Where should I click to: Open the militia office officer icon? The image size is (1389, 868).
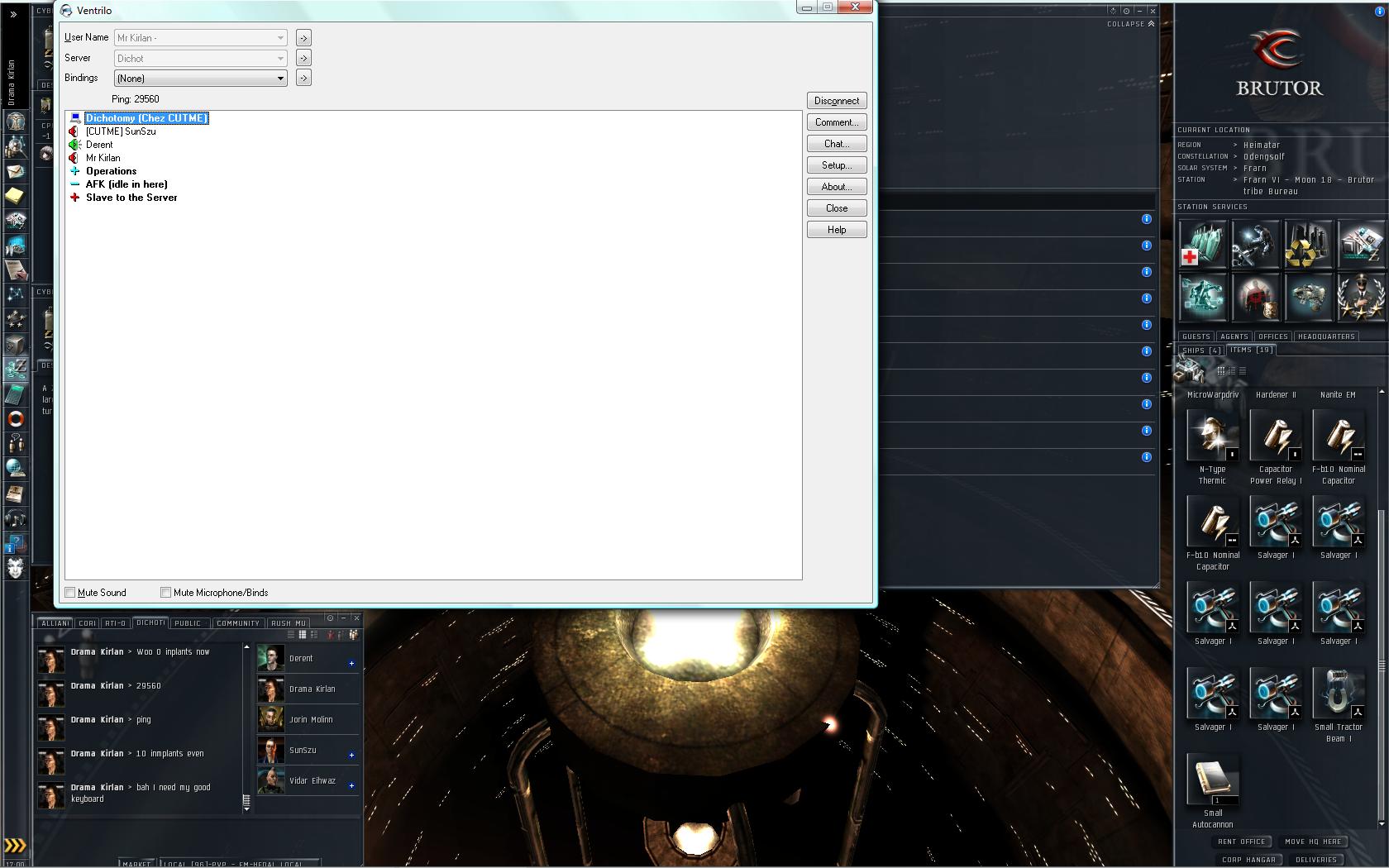[1361, 298]
